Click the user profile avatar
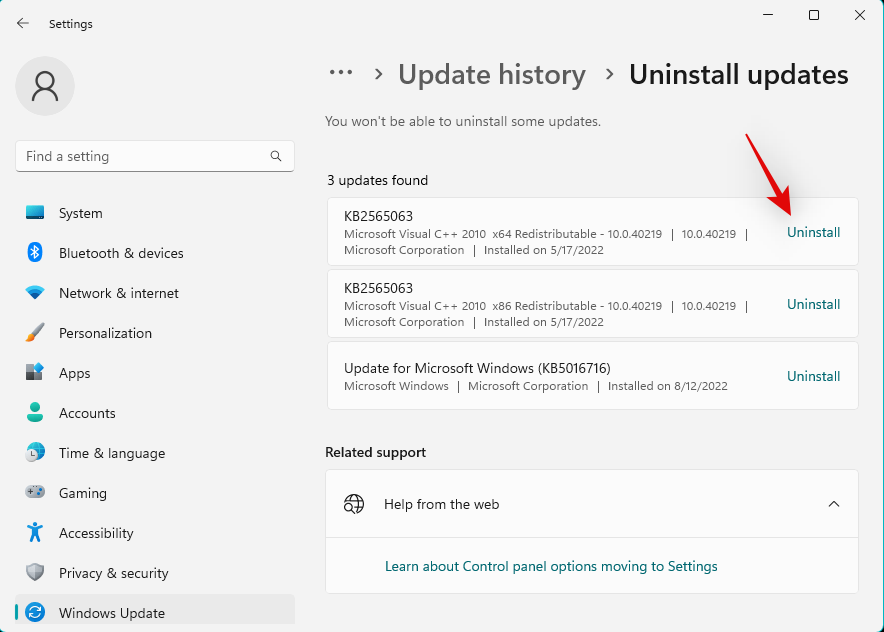 (x=44, y=86)
